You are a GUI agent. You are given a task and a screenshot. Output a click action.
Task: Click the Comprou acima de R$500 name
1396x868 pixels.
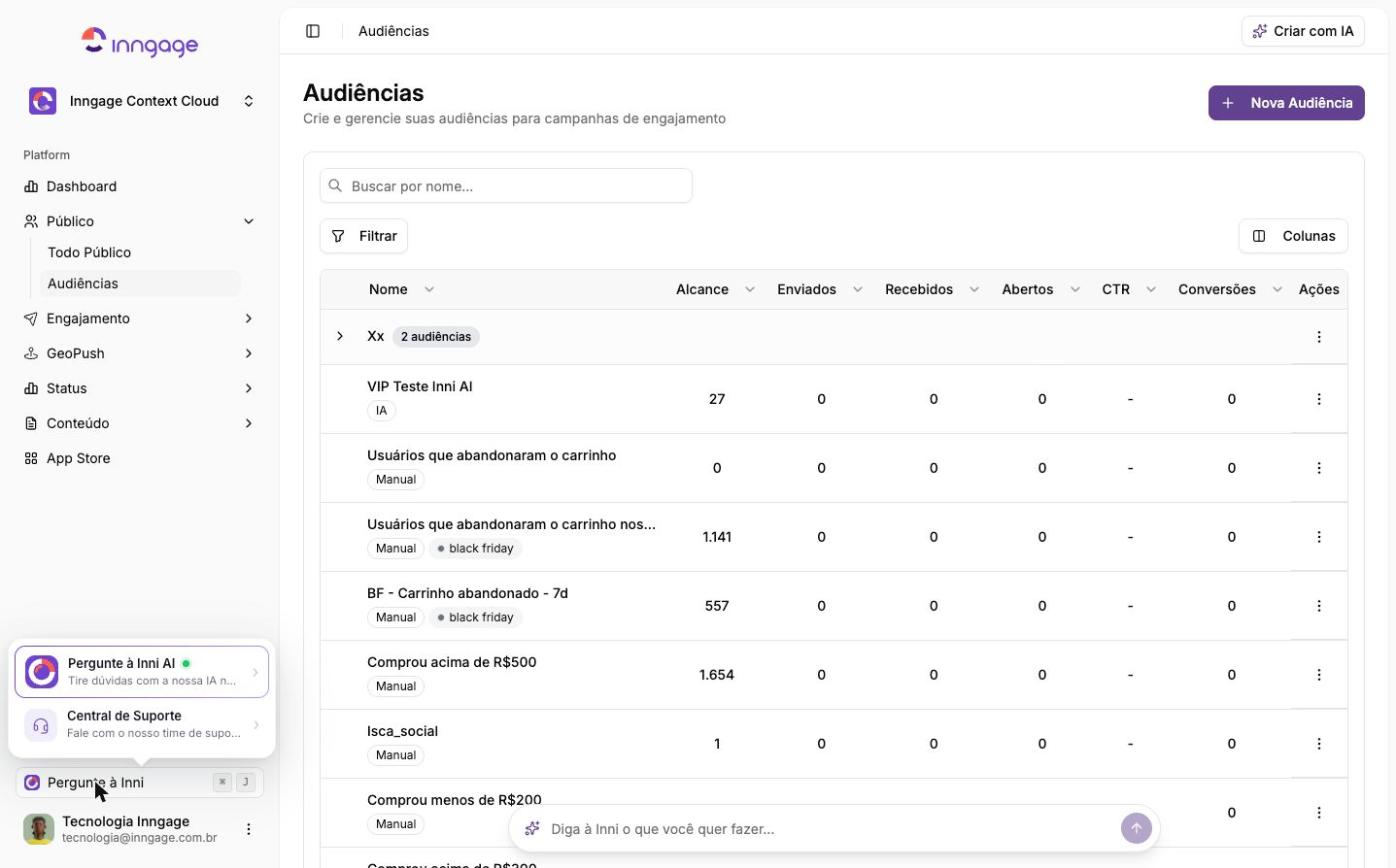pos(452,662)
